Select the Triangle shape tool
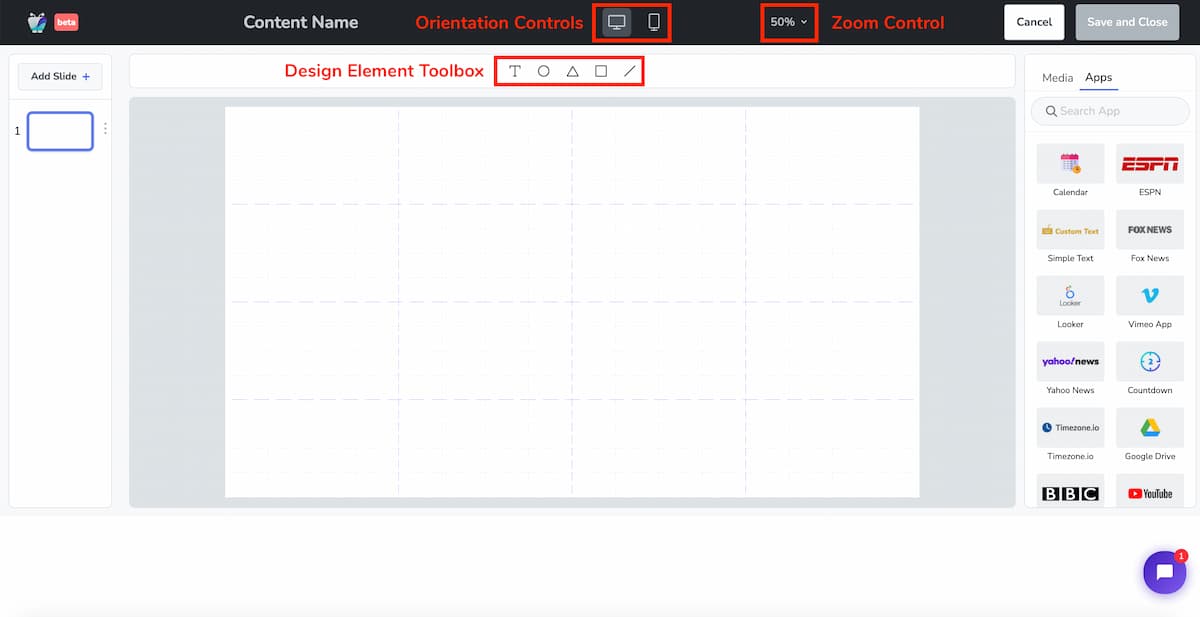 572,71
